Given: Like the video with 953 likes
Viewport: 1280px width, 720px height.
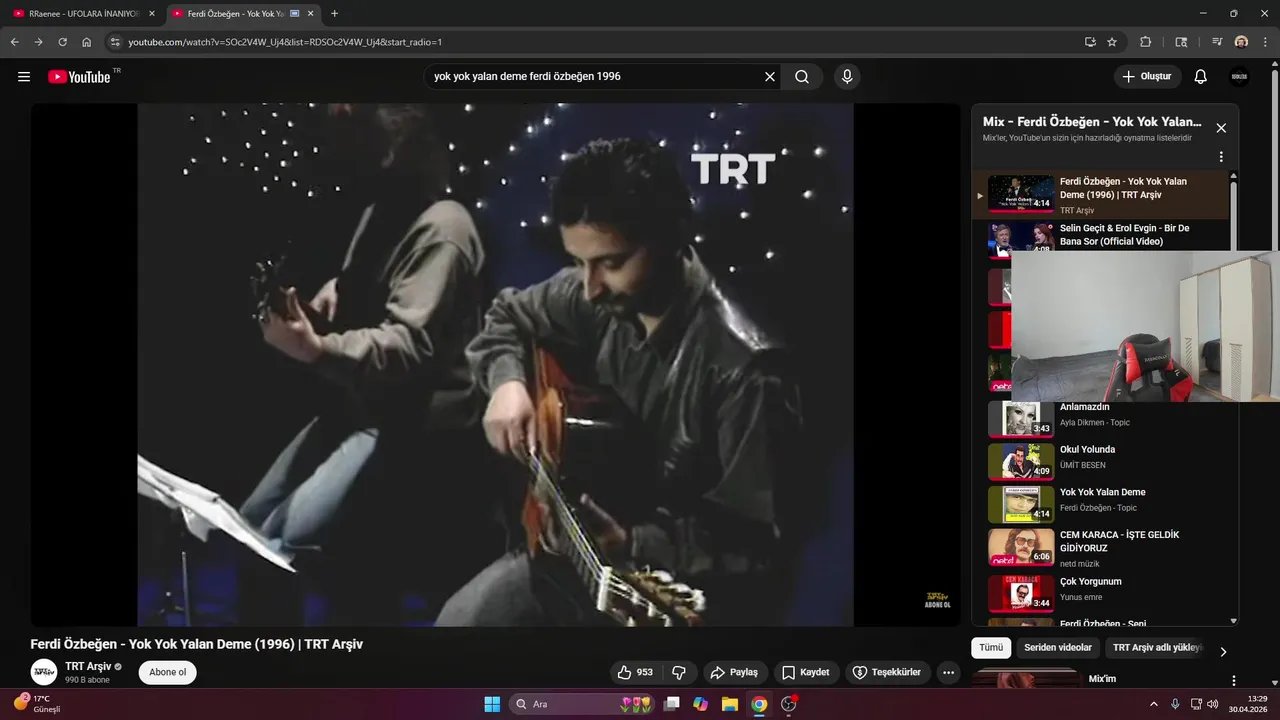Looking at the screenshot, I should [x=635, y=672].
